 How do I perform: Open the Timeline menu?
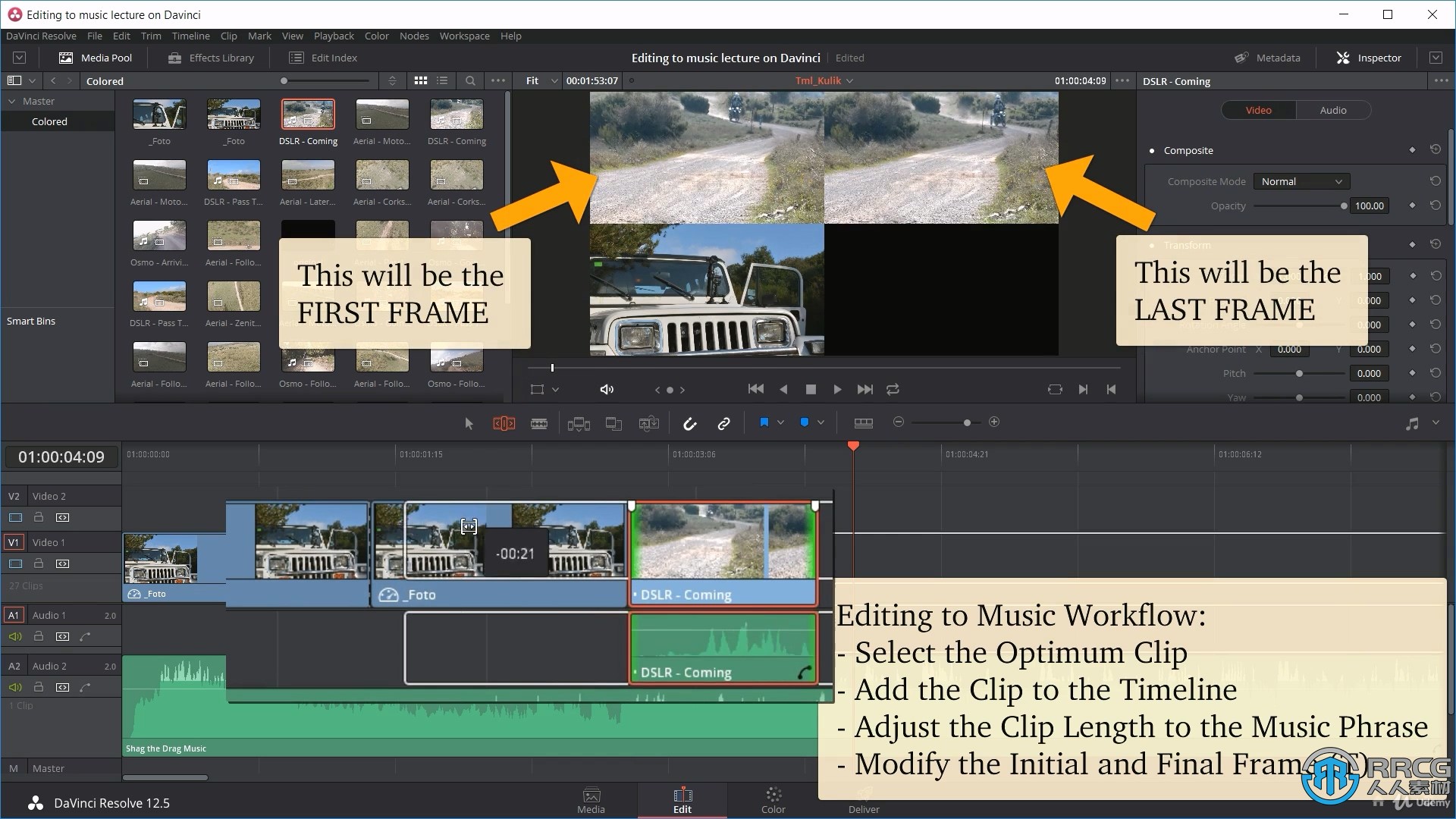[190, 36]
